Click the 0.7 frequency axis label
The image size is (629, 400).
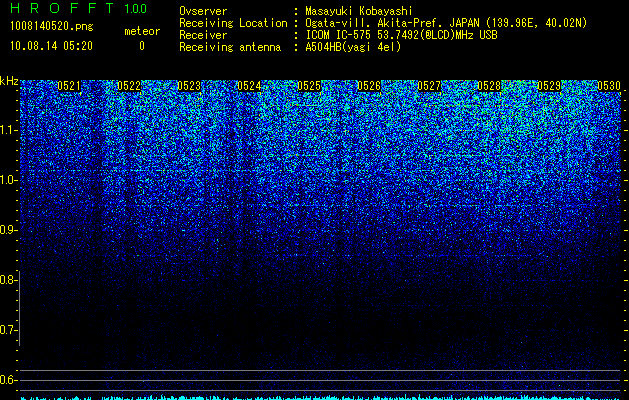point(8,330)
